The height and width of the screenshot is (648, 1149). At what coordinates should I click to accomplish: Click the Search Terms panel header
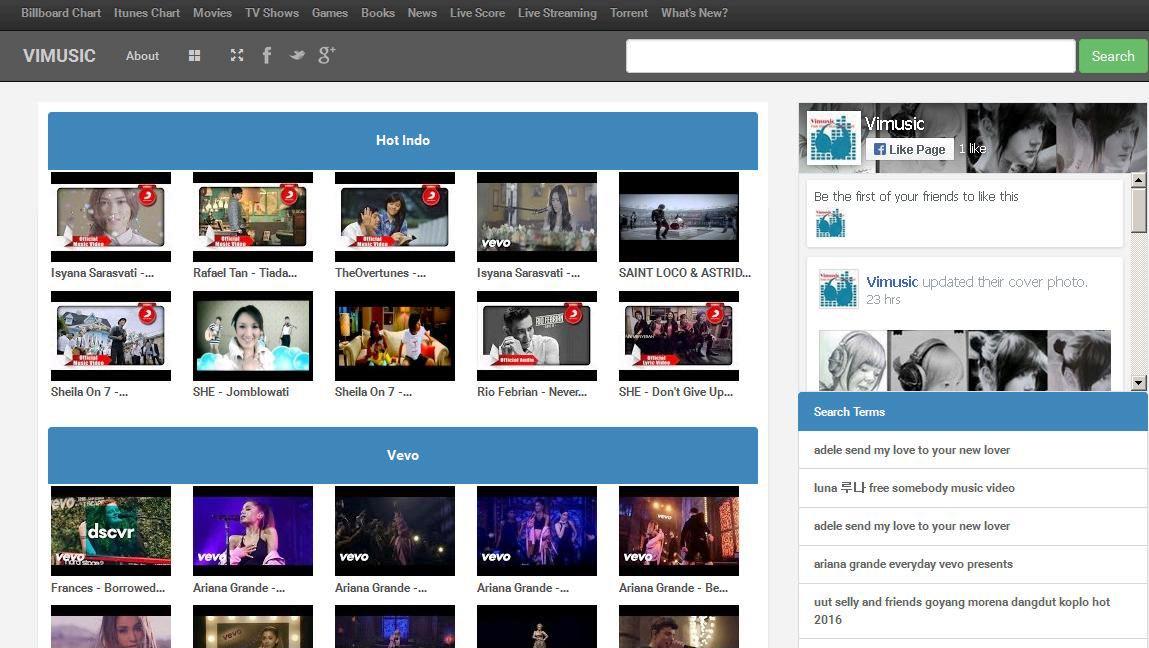[973, 412]
